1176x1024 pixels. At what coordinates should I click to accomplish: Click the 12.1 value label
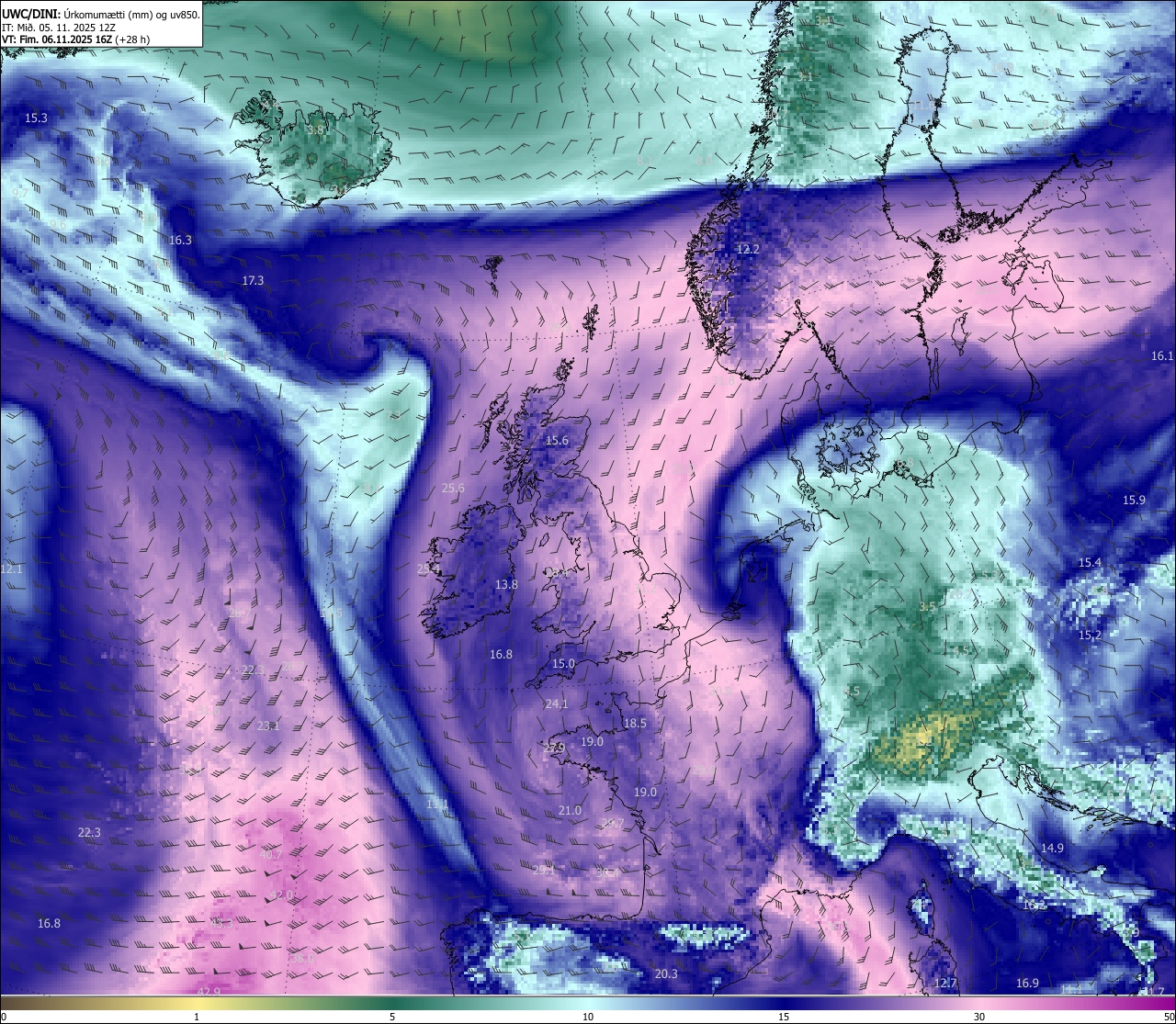(x=11, y=569)
